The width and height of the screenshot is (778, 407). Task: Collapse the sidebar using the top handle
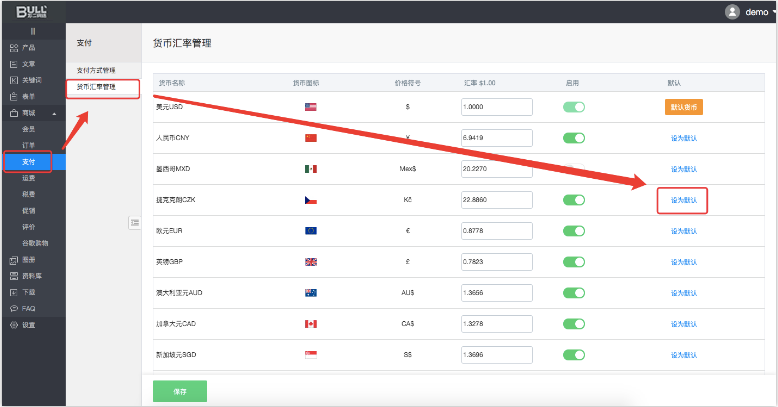point(33,32)
